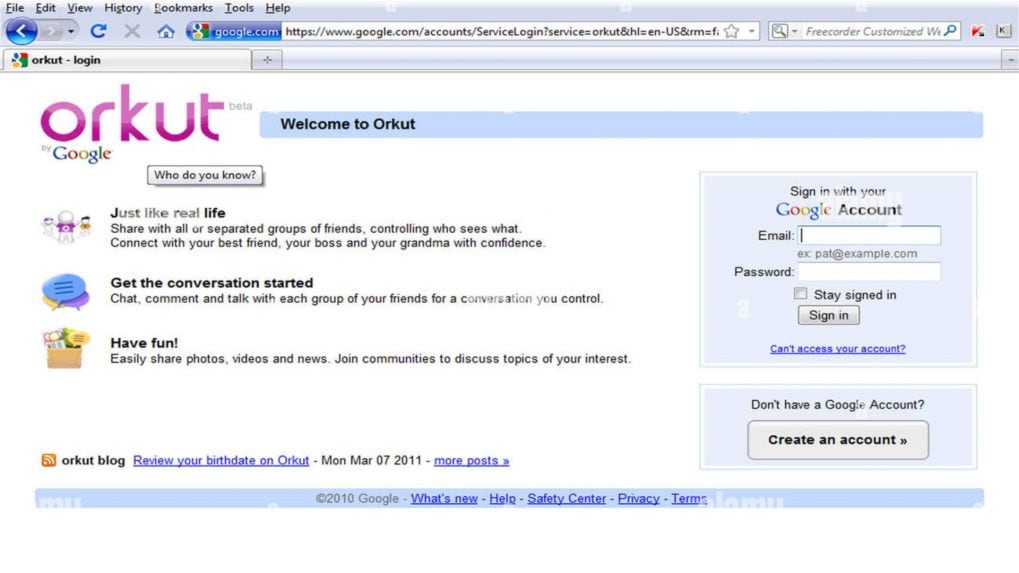Open the Help menu
1019x573 pixels.
[x=277, y=8]
